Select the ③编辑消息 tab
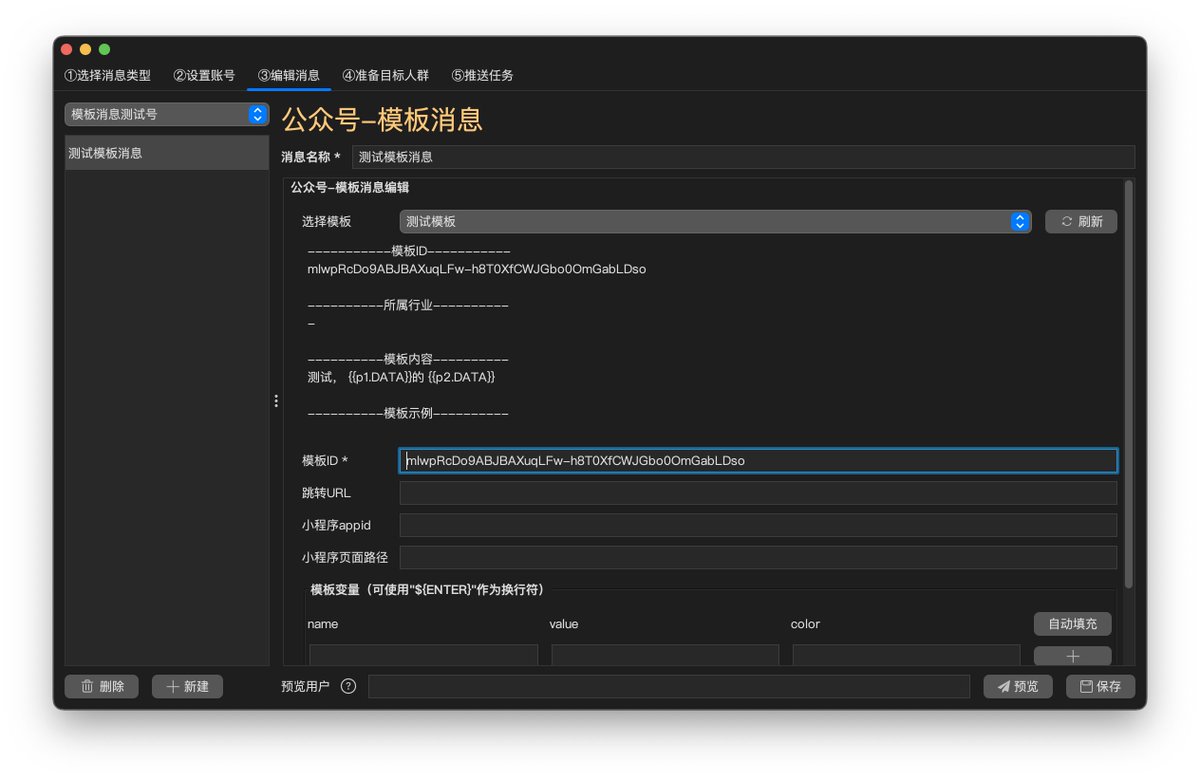 coord(289,75)
